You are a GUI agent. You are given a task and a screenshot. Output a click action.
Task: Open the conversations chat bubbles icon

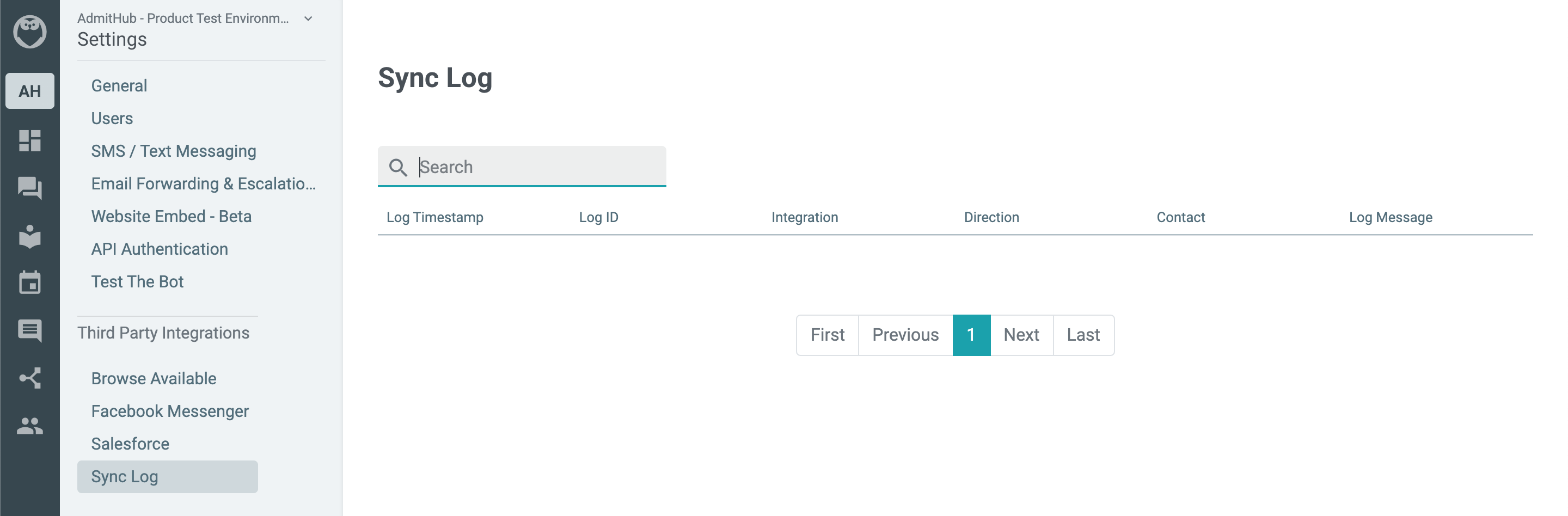(x=30, y=188)
